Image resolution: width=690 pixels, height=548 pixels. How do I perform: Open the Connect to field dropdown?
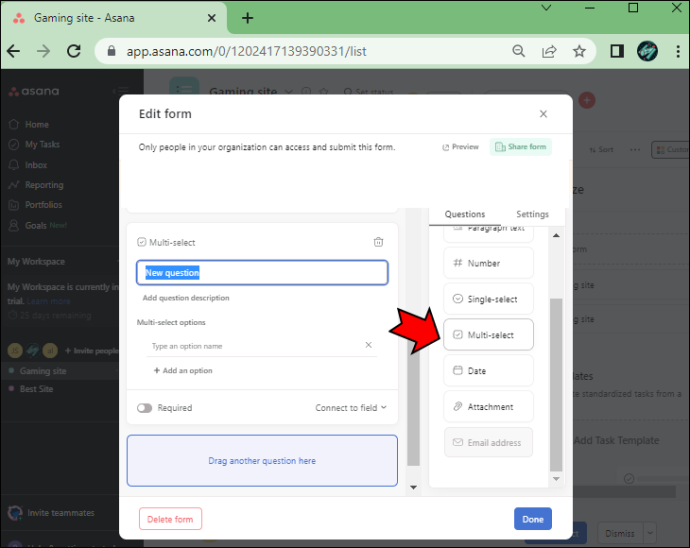[x=351, y=408]
